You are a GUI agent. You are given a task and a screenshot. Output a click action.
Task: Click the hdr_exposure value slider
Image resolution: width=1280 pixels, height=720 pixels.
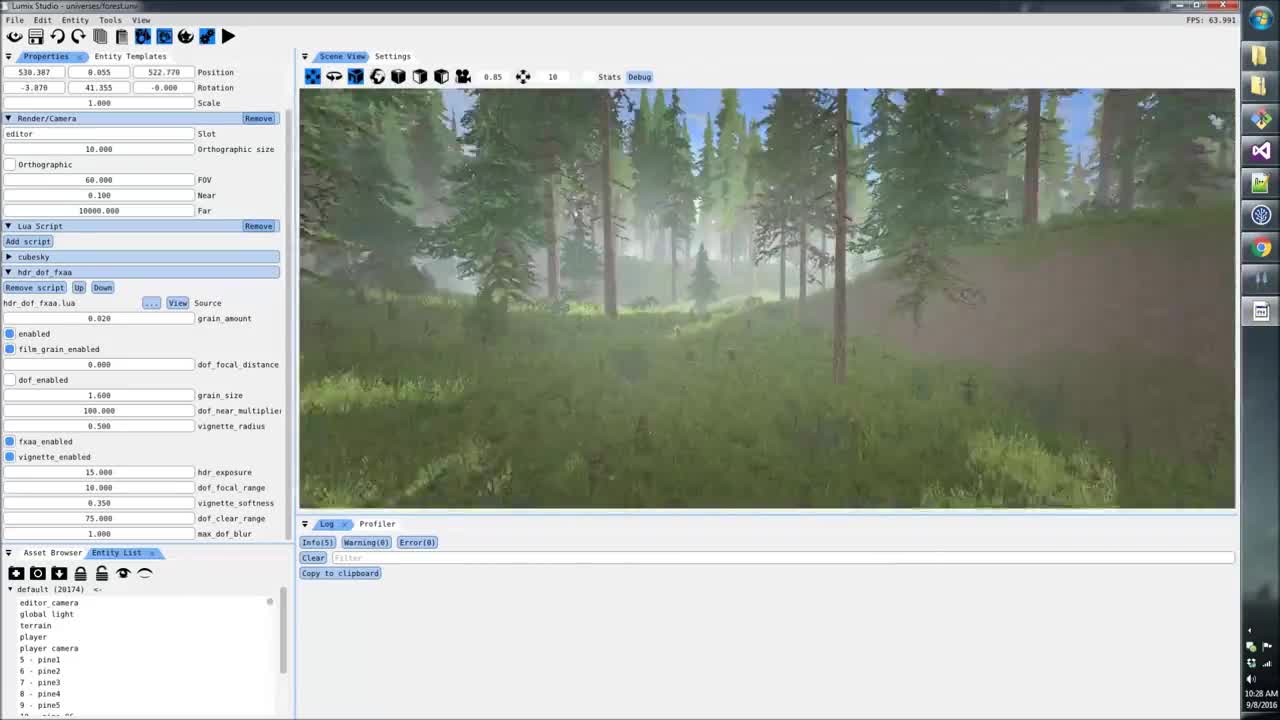coord(99,472)
